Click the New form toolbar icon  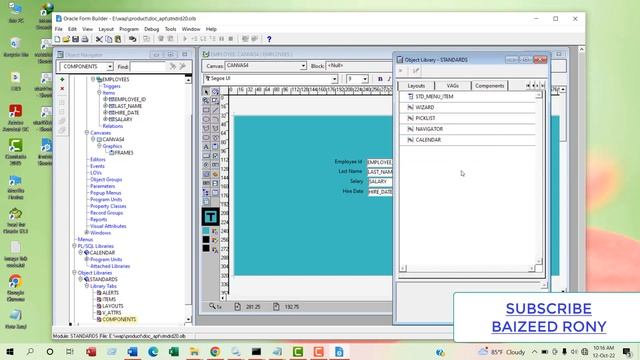point(58,39)
